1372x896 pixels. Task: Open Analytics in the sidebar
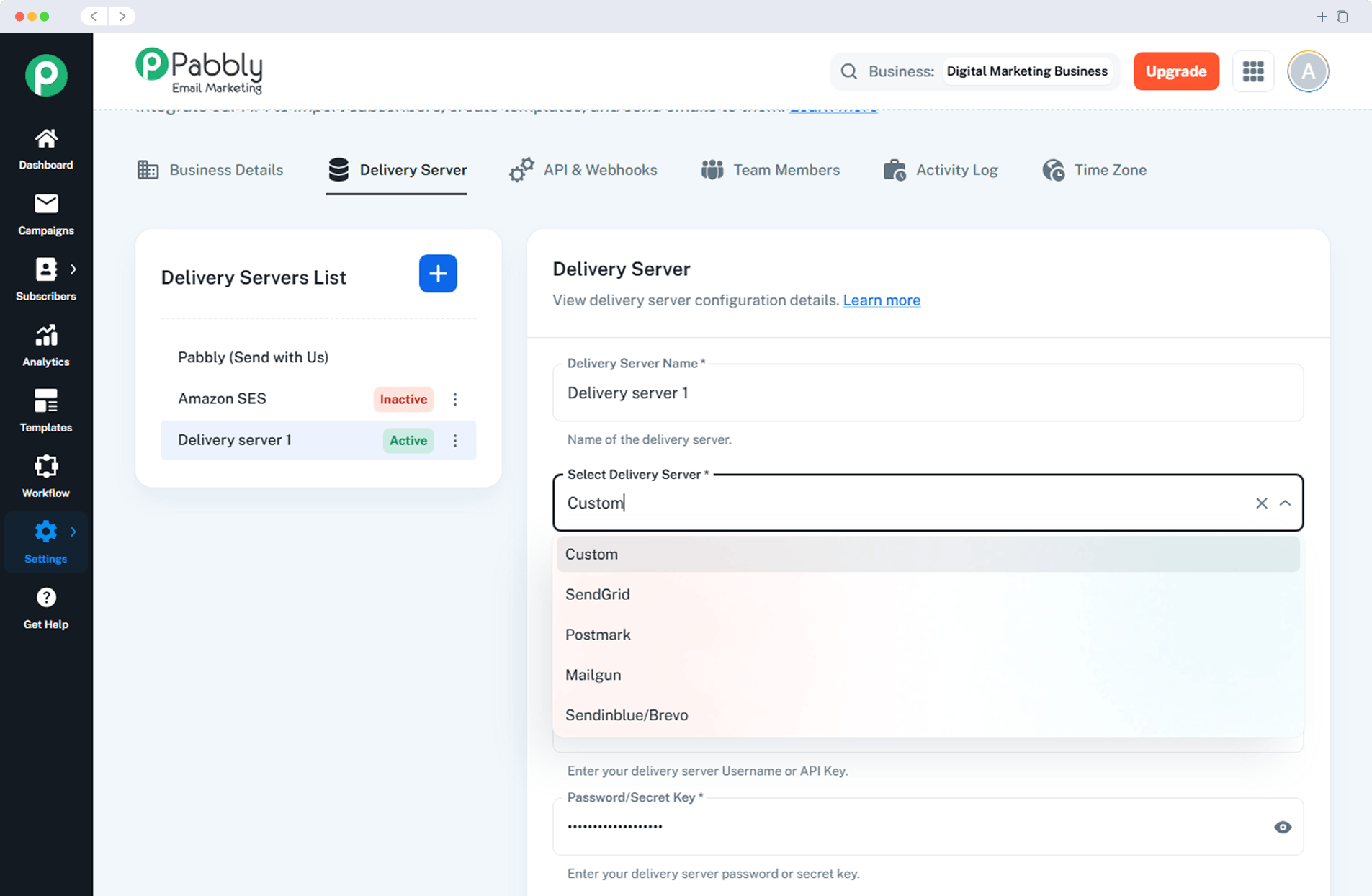tap(46, 345)
